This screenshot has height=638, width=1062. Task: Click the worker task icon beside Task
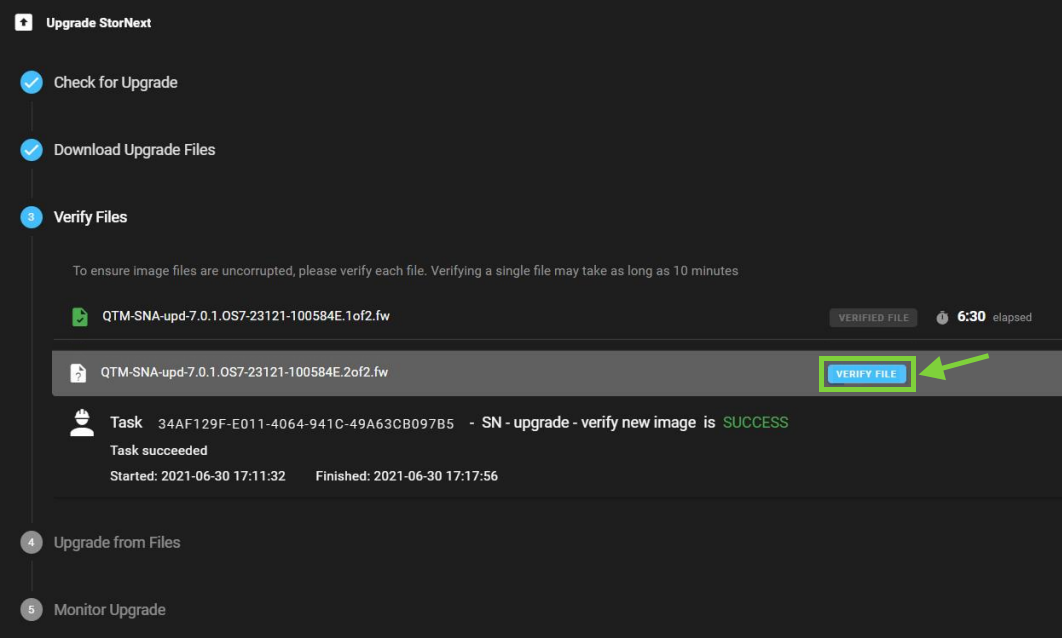pos(82,423)
